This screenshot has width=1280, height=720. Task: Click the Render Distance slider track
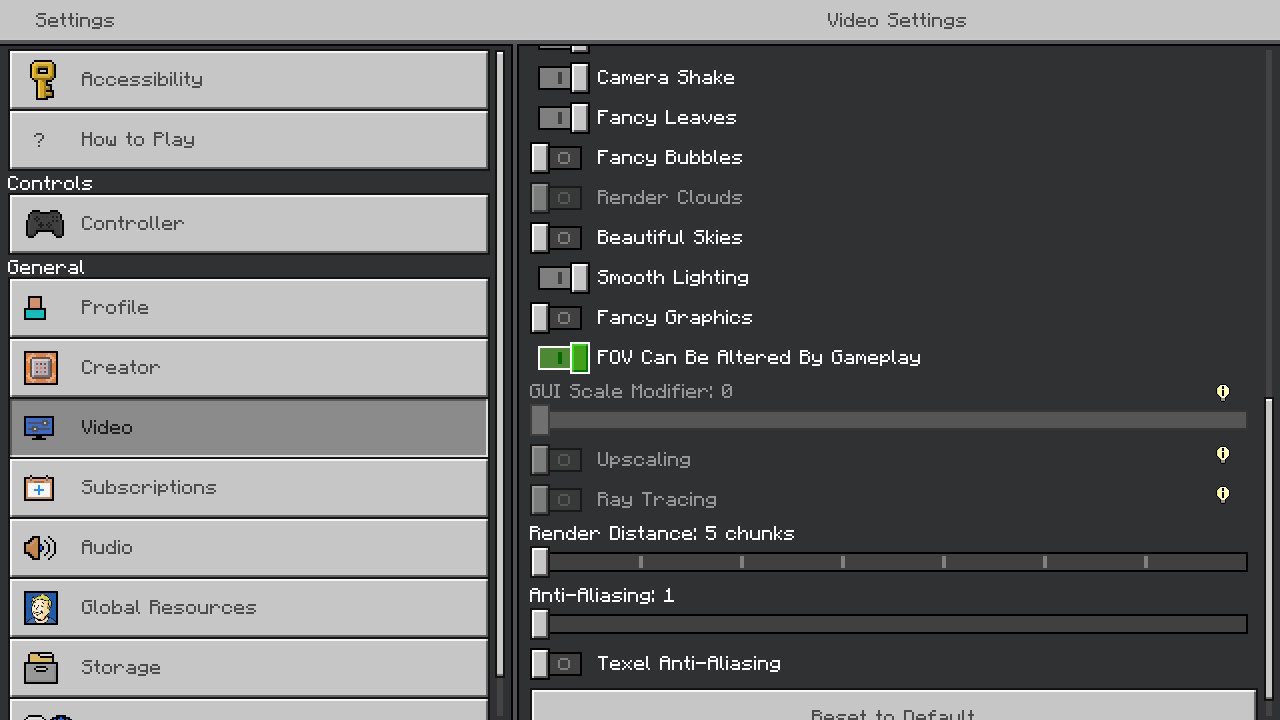coord(890,562)
